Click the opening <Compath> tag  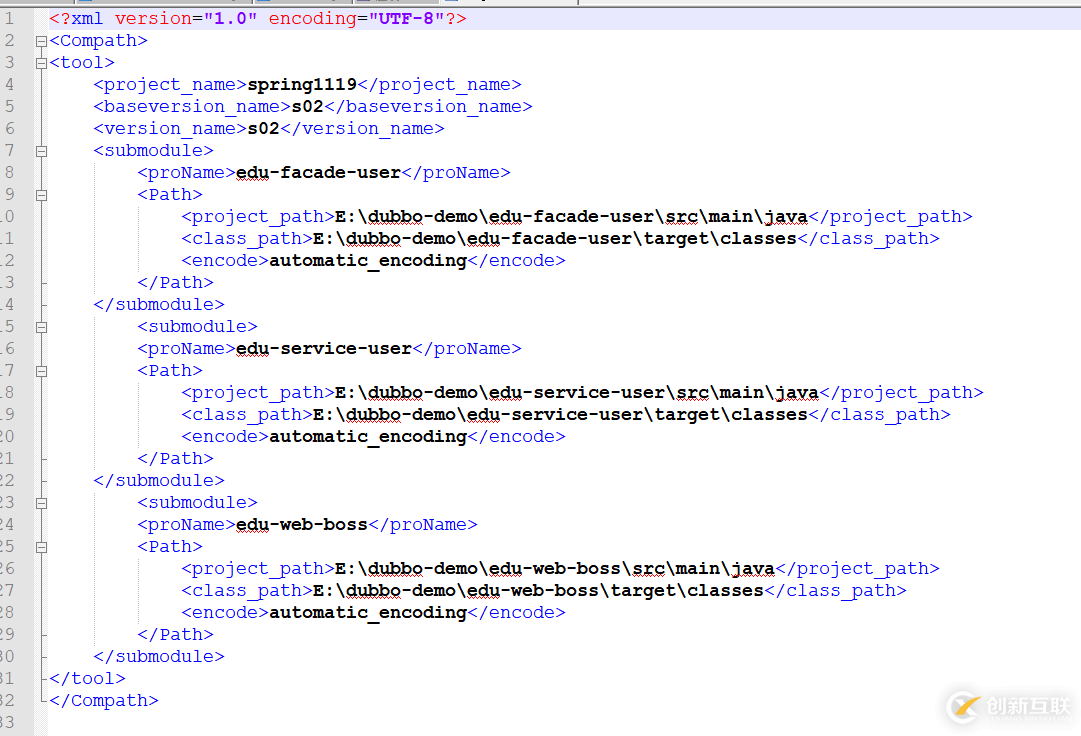[99, 41]
